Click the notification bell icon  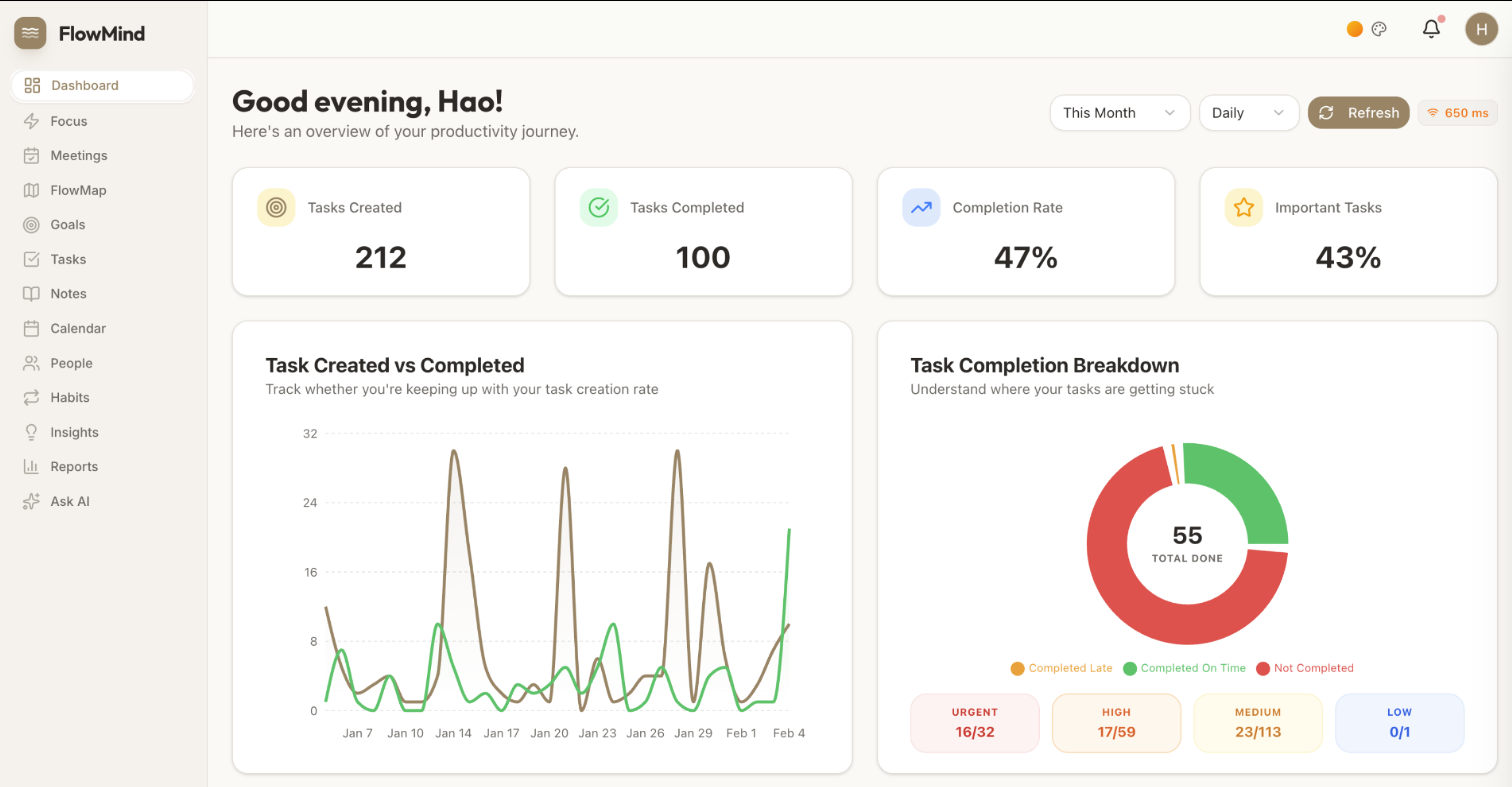pos(1430,29)
